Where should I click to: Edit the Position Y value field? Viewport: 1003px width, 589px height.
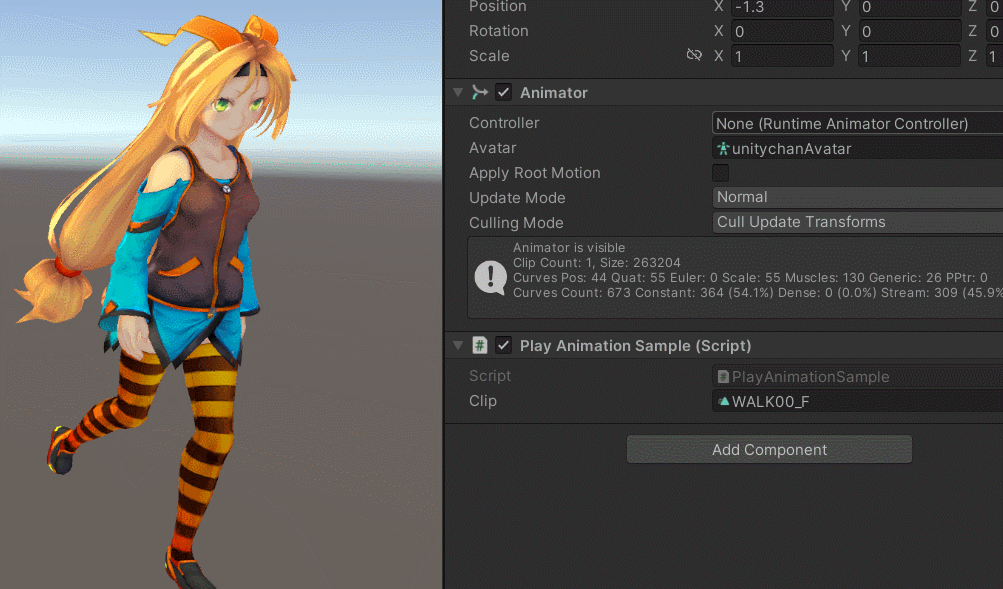coord(909,7)
